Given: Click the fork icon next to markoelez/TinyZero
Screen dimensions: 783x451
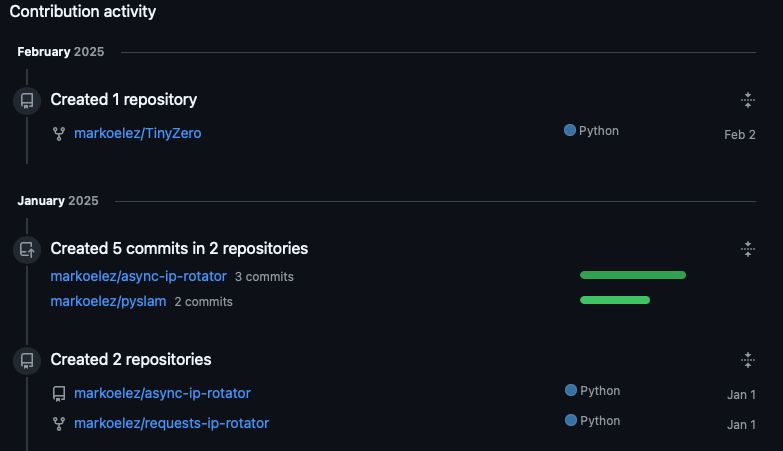Looking at the screenshot, I should pos(59,134).
